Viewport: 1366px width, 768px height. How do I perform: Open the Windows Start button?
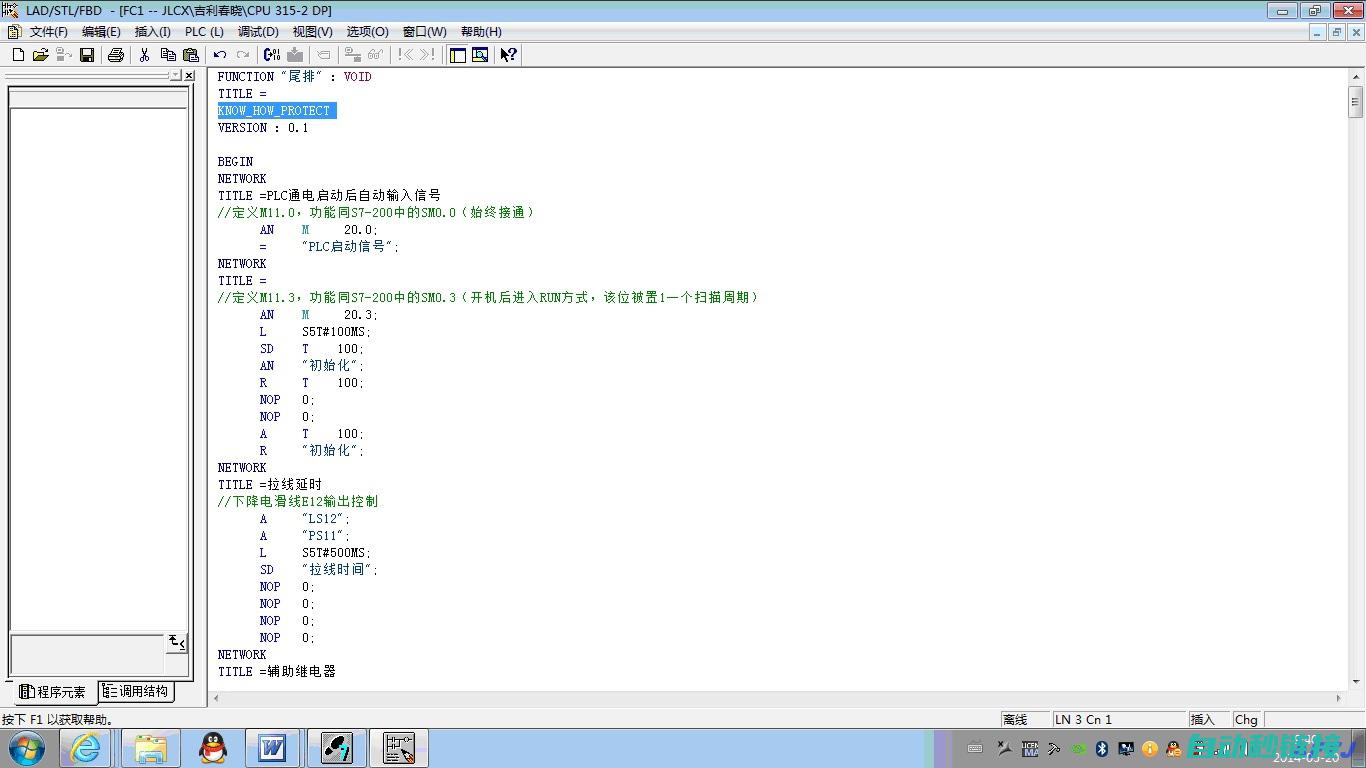point(26,748)
